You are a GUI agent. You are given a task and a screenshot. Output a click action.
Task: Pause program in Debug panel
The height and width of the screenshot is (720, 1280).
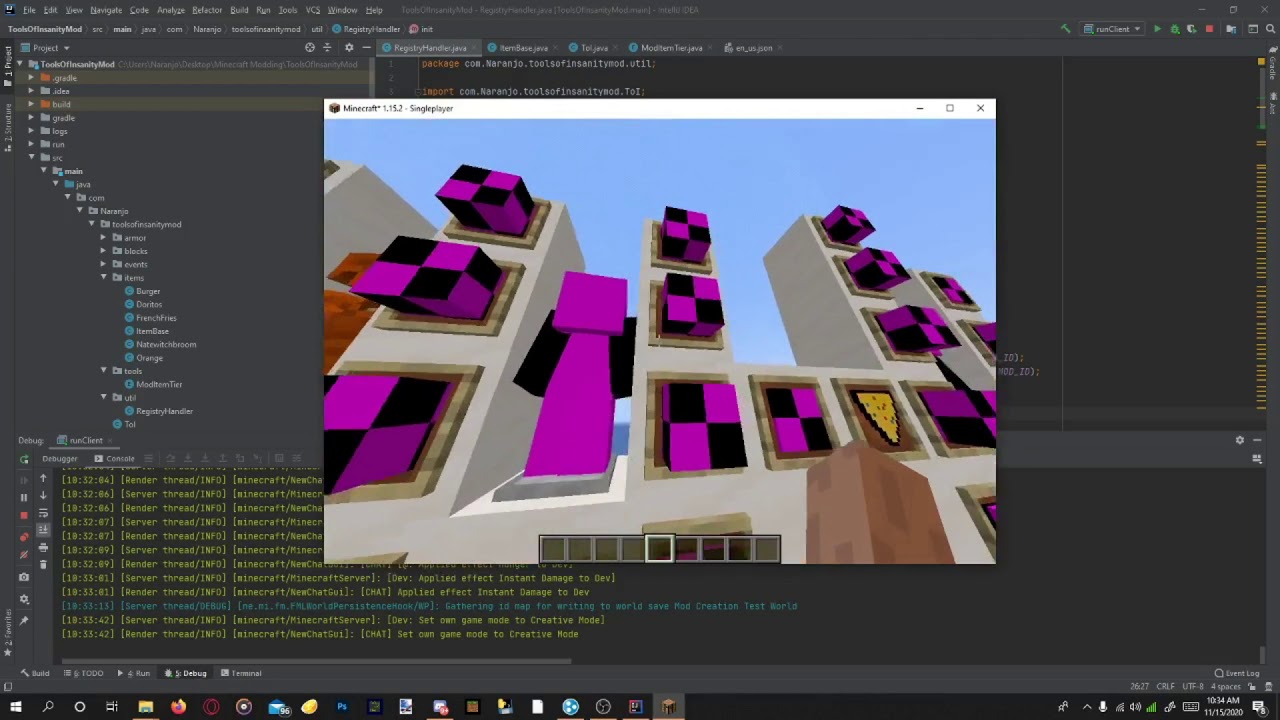tap(24, 497)
